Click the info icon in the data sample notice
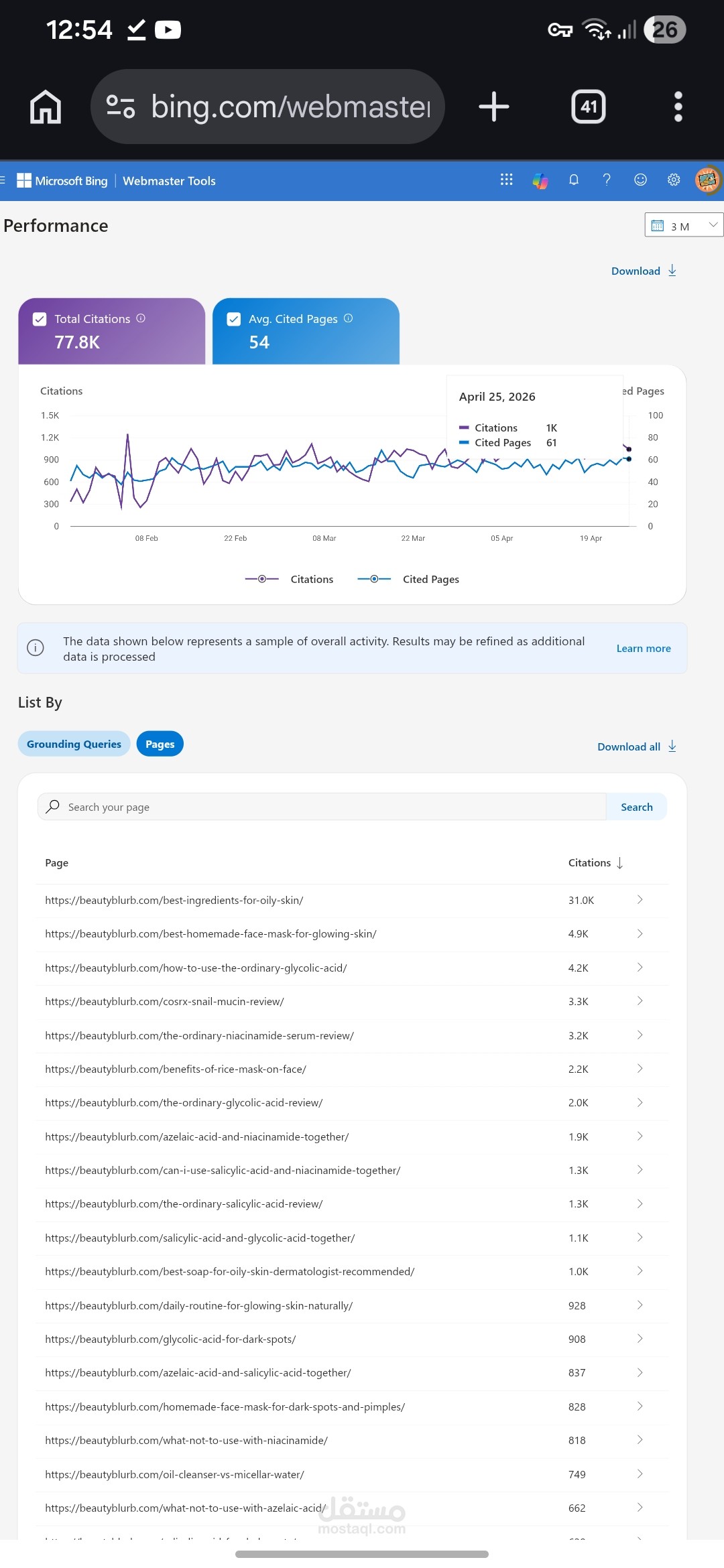Image resolution: width=724 pixels, height=1568 pixels. pyautogui.click(x=36, y=648)
